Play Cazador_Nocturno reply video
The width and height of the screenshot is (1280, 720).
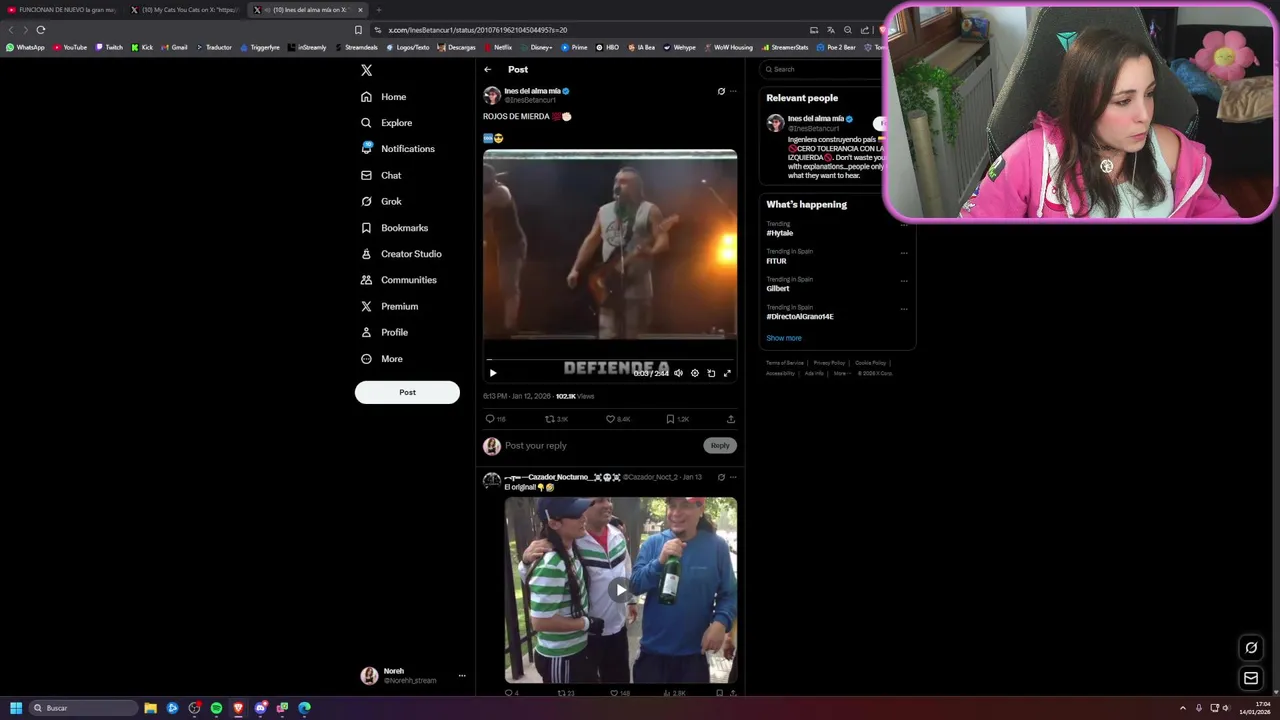(621, 590)
